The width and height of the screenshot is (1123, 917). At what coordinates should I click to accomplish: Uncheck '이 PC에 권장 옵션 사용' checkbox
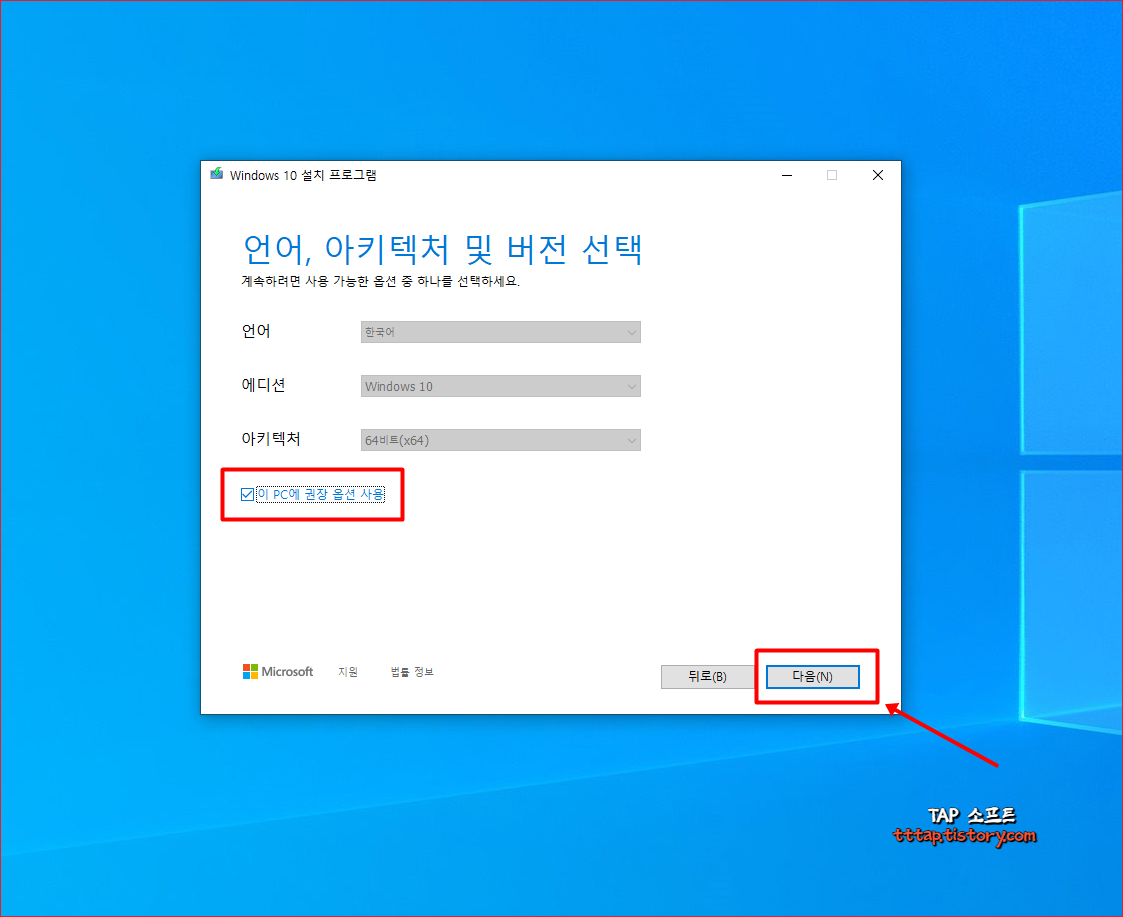point(247,494)
